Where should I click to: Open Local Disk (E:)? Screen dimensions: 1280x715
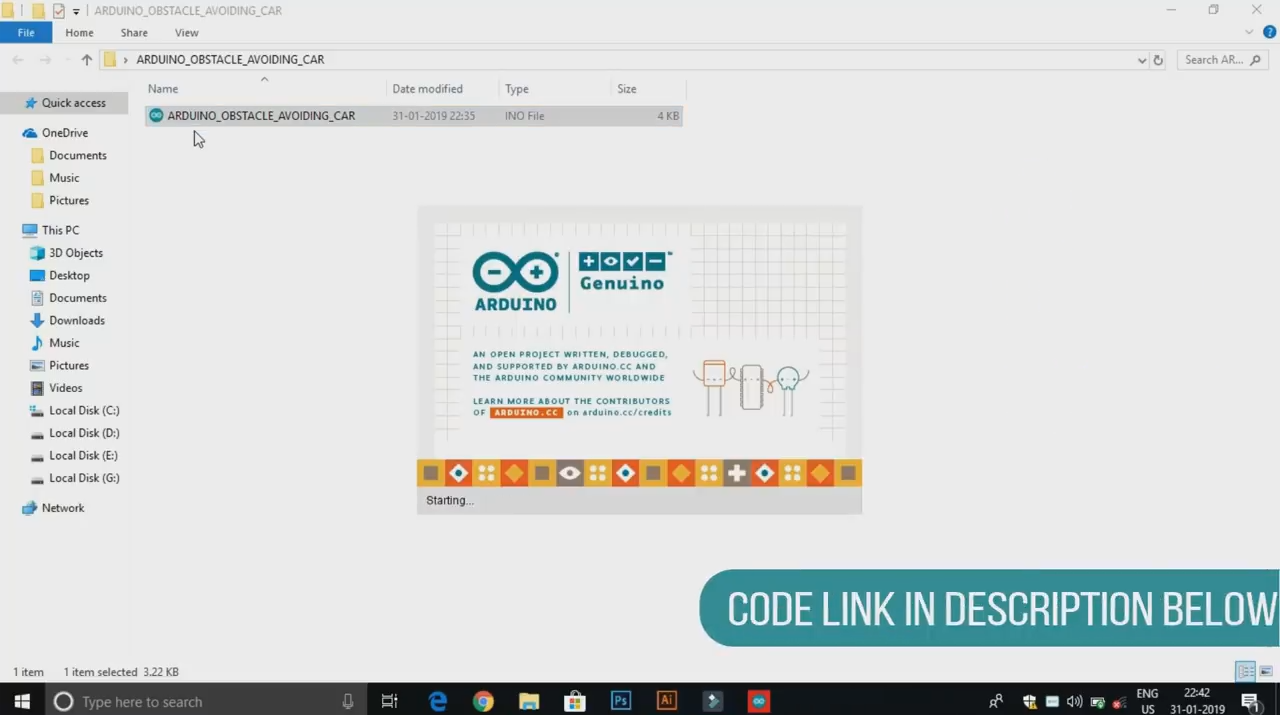click(84, 455)
